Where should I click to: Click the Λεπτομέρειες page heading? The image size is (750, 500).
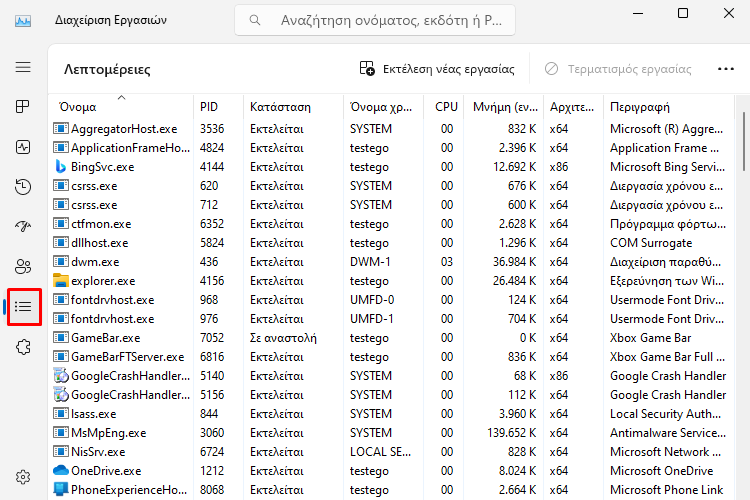(x=107, y=69)
